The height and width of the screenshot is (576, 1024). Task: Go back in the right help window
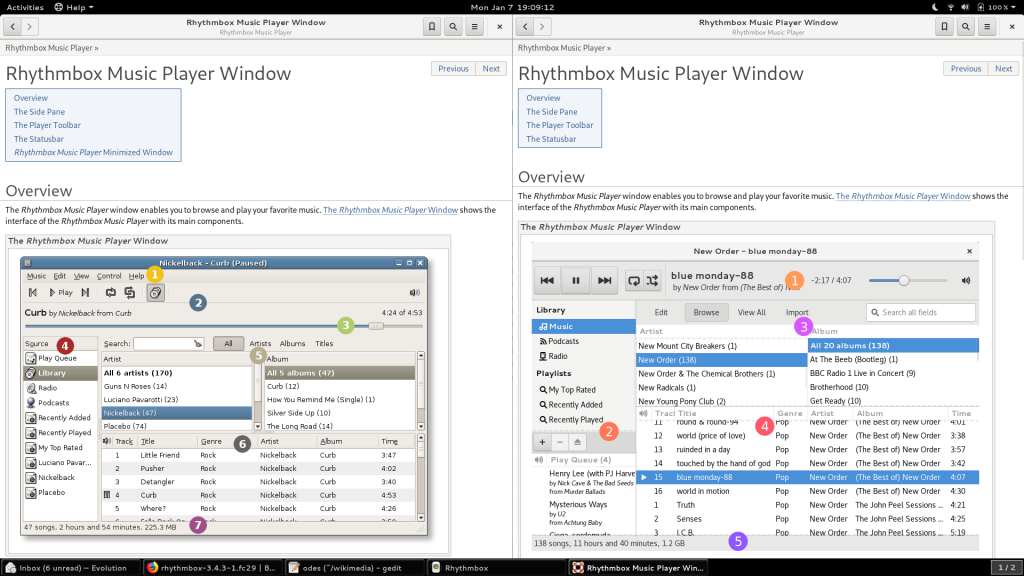tap(525, 27)
